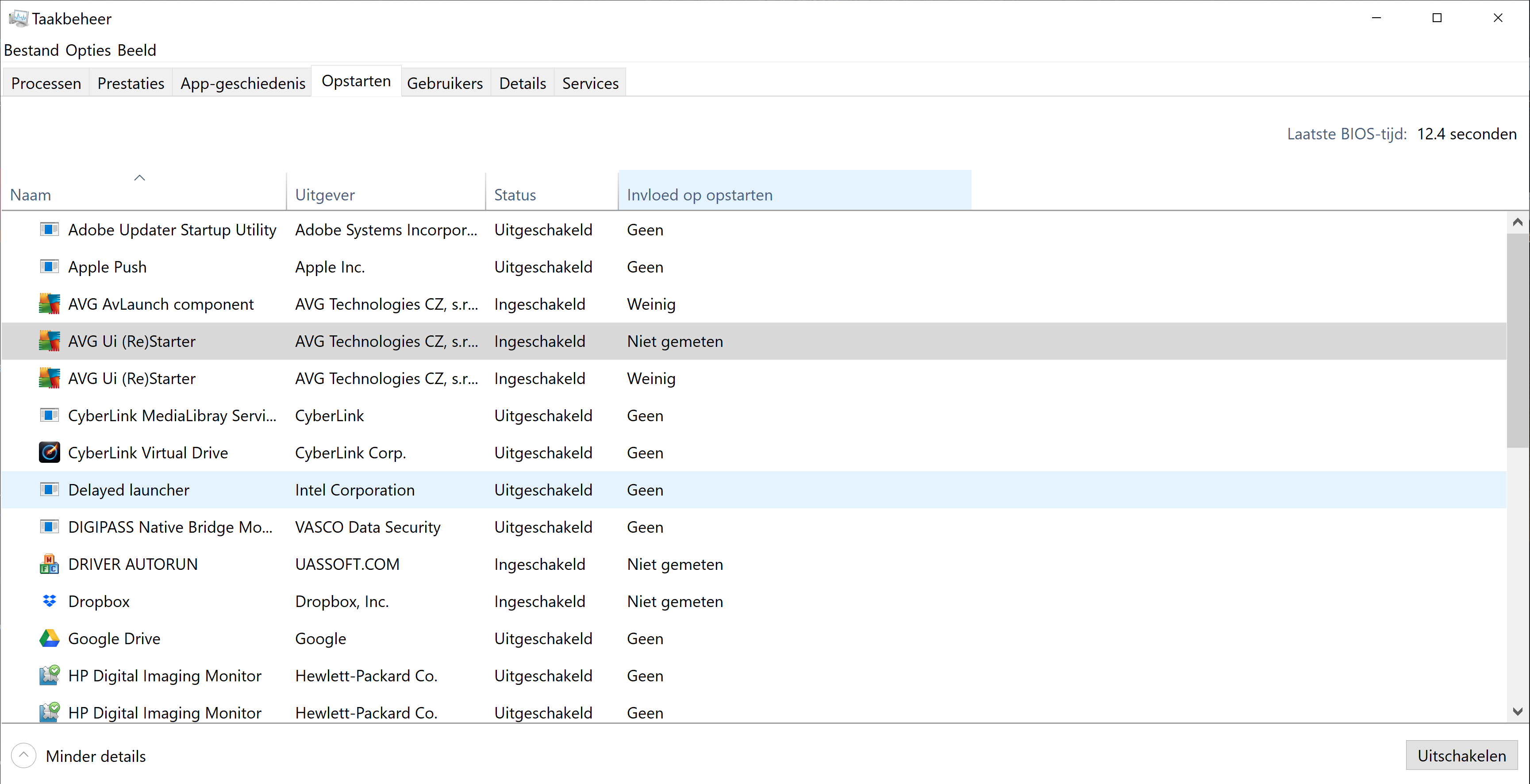The image size is (1530, 784).
Task: Open the Opties menu
Action: [88, 50]
